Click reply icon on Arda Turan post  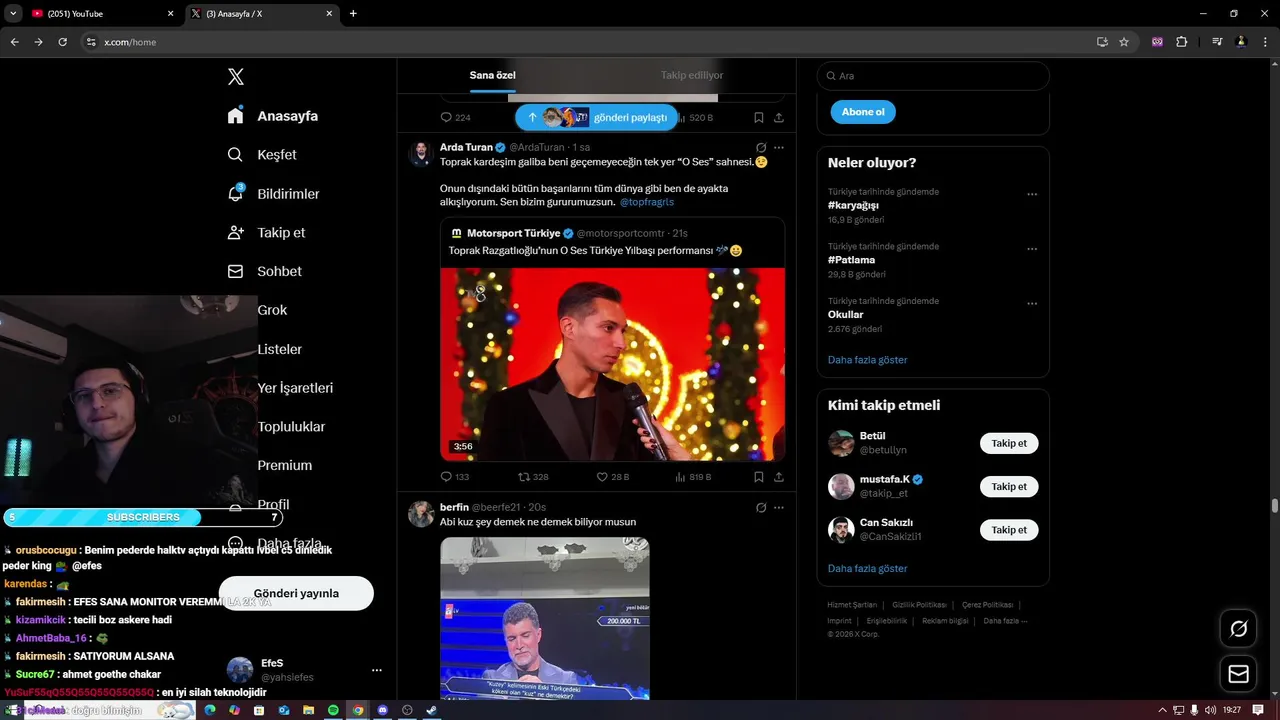coord(447,477)
